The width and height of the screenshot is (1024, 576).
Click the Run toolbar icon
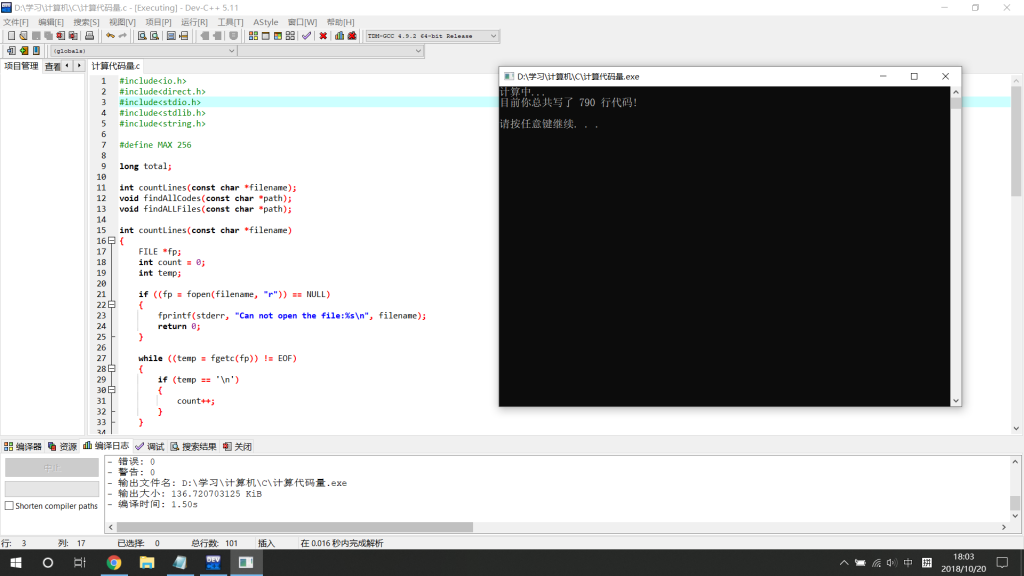[266, 36]
